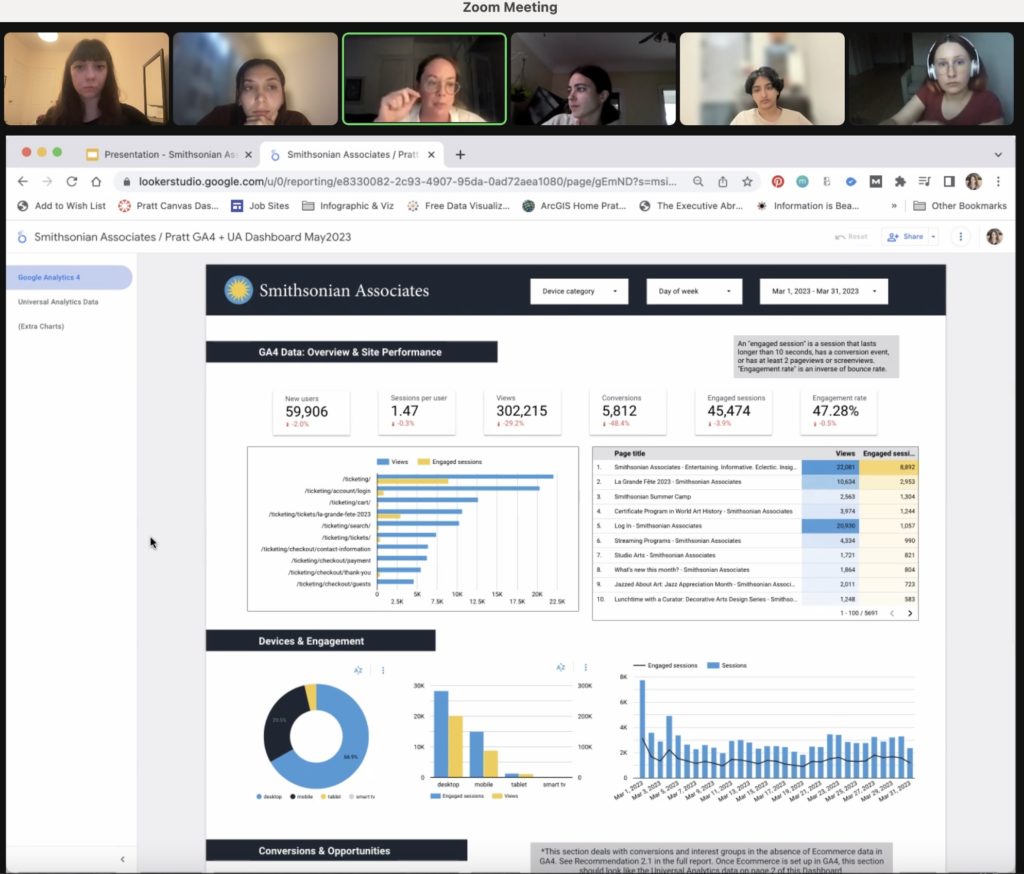Open device bar chart three-dot menu
Viewport: 1024px width, 874px height.
click(x=585, y=667)
